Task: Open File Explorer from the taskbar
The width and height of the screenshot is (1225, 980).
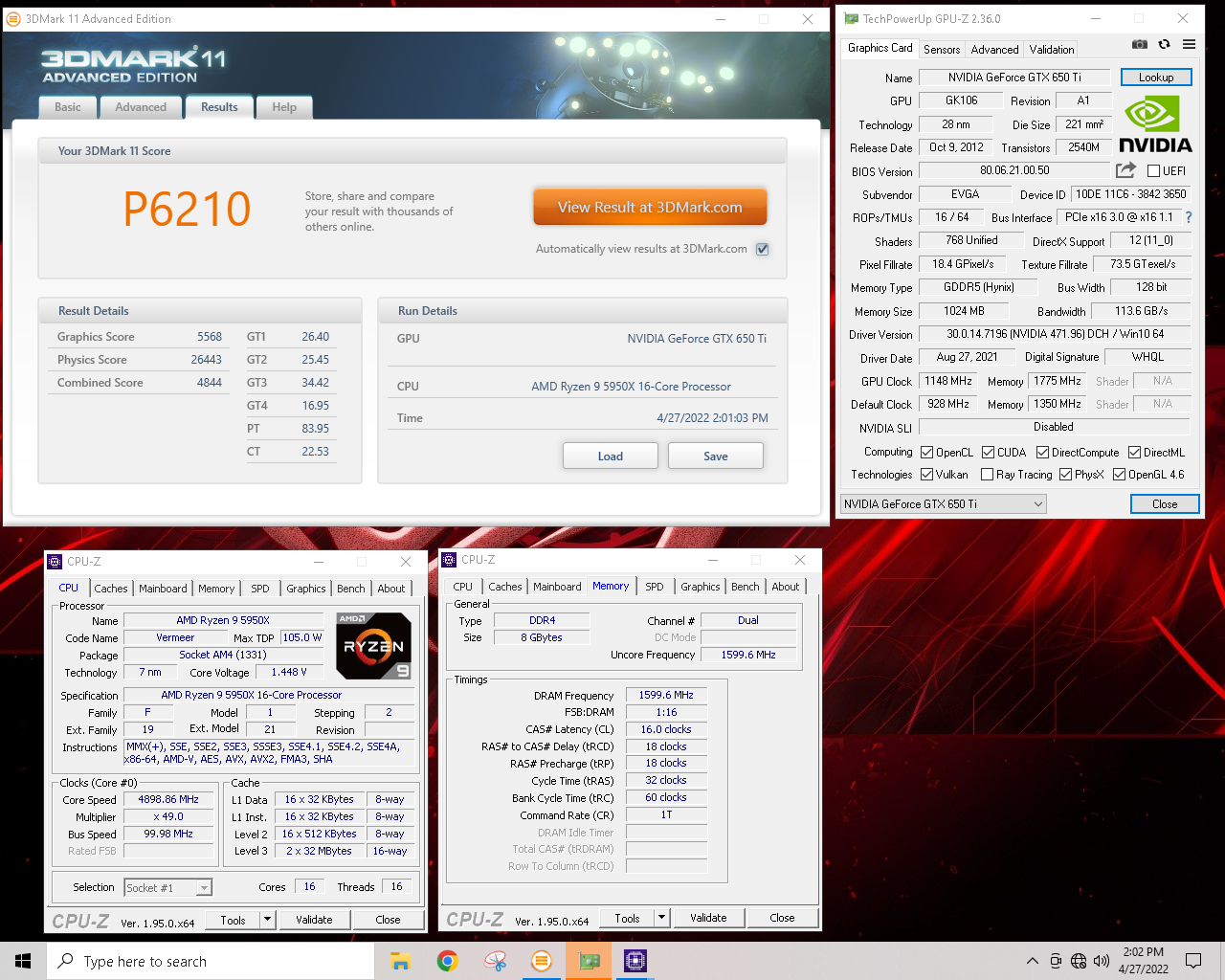Action: tap(400, 961)
